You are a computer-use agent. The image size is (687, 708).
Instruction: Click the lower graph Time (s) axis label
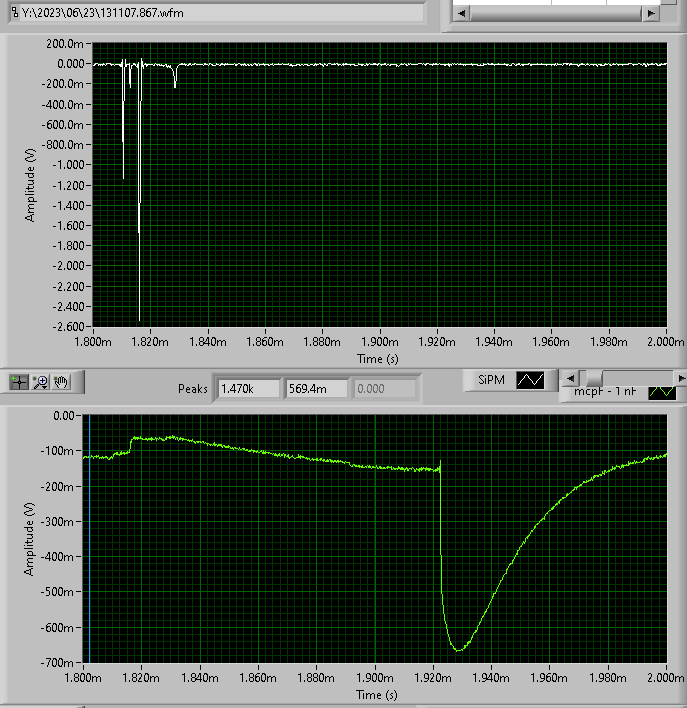[377, 694]
